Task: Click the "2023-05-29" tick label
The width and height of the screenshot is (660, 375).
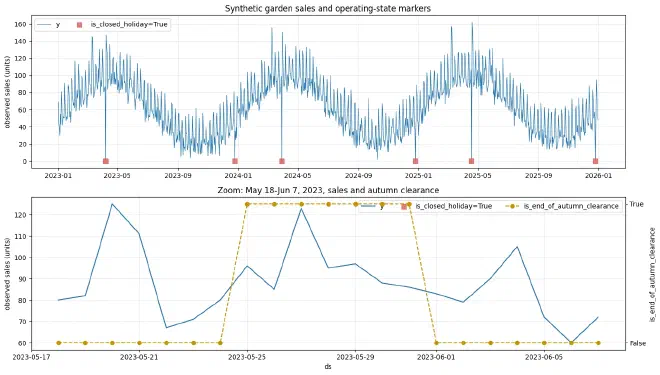Action: click(x=355, y=357)
